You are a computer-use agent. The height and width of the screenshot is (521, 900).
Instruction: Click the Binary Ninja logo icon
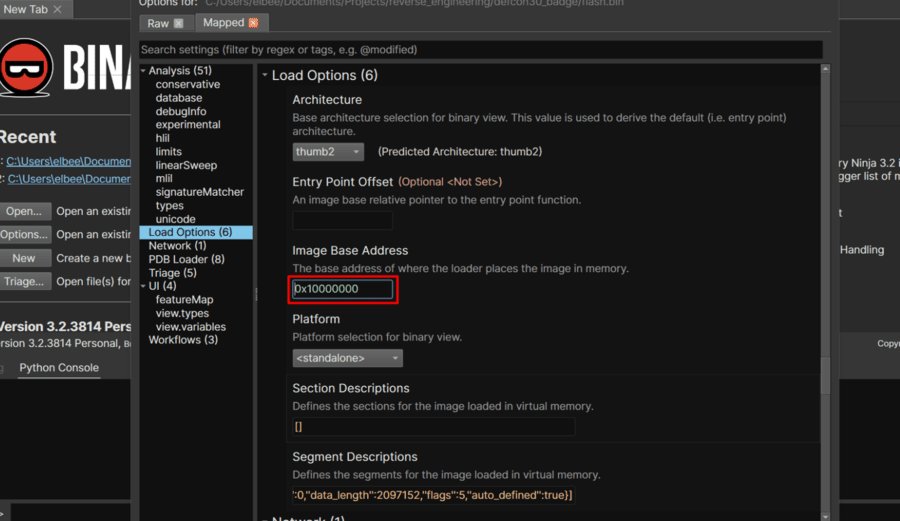(x=27, y=68)
